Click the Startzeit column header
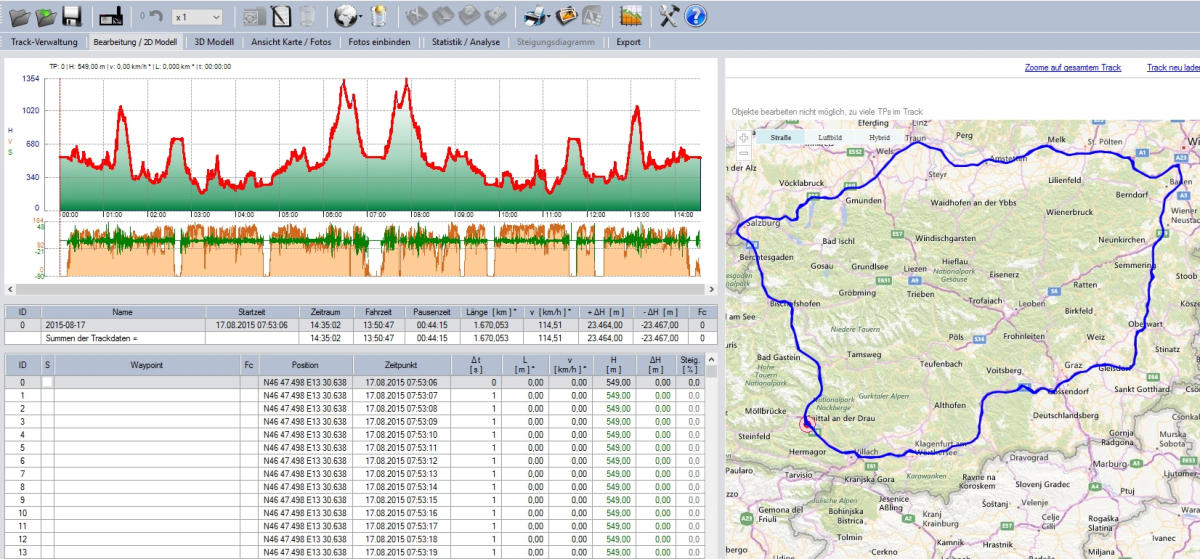1200x559 pixels. 251,312
